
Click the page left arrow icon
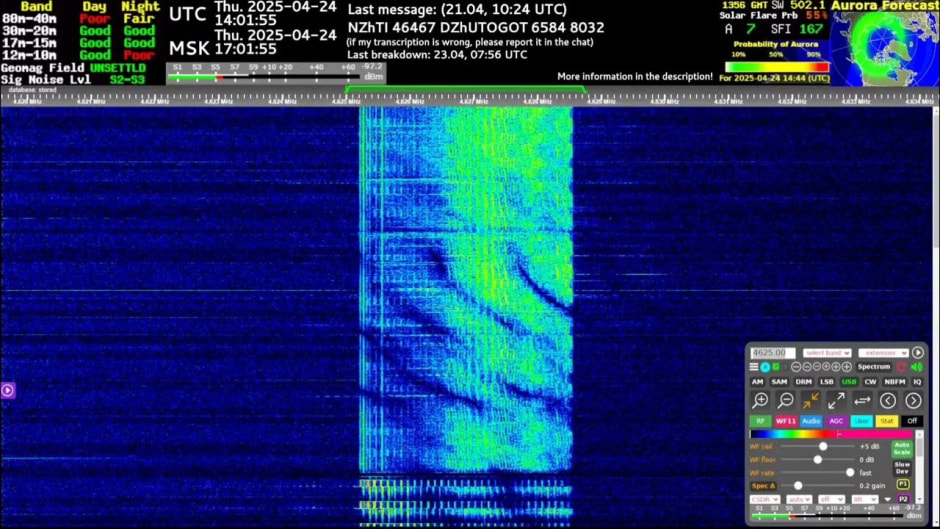(887, 401)
